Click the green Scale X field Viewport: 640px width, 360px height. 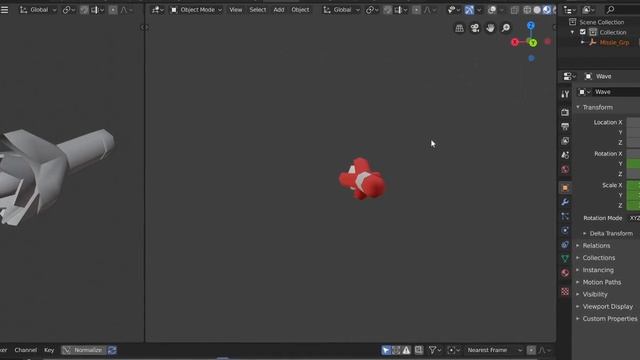pyautogui.click(x=633, y=185)
